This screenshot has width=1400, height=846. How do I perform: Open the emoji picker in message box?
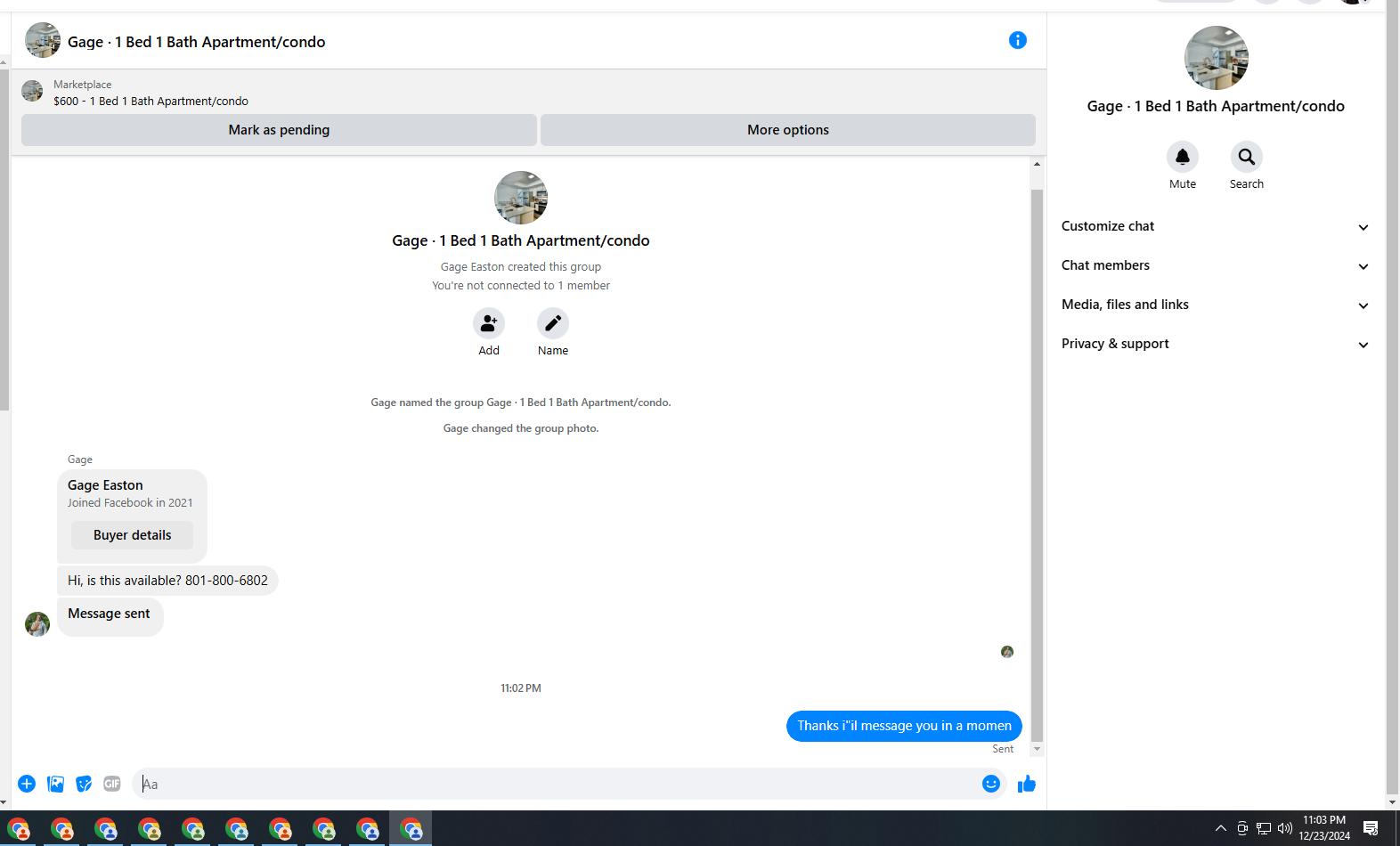pyautogui.click(x=991, y=784)
